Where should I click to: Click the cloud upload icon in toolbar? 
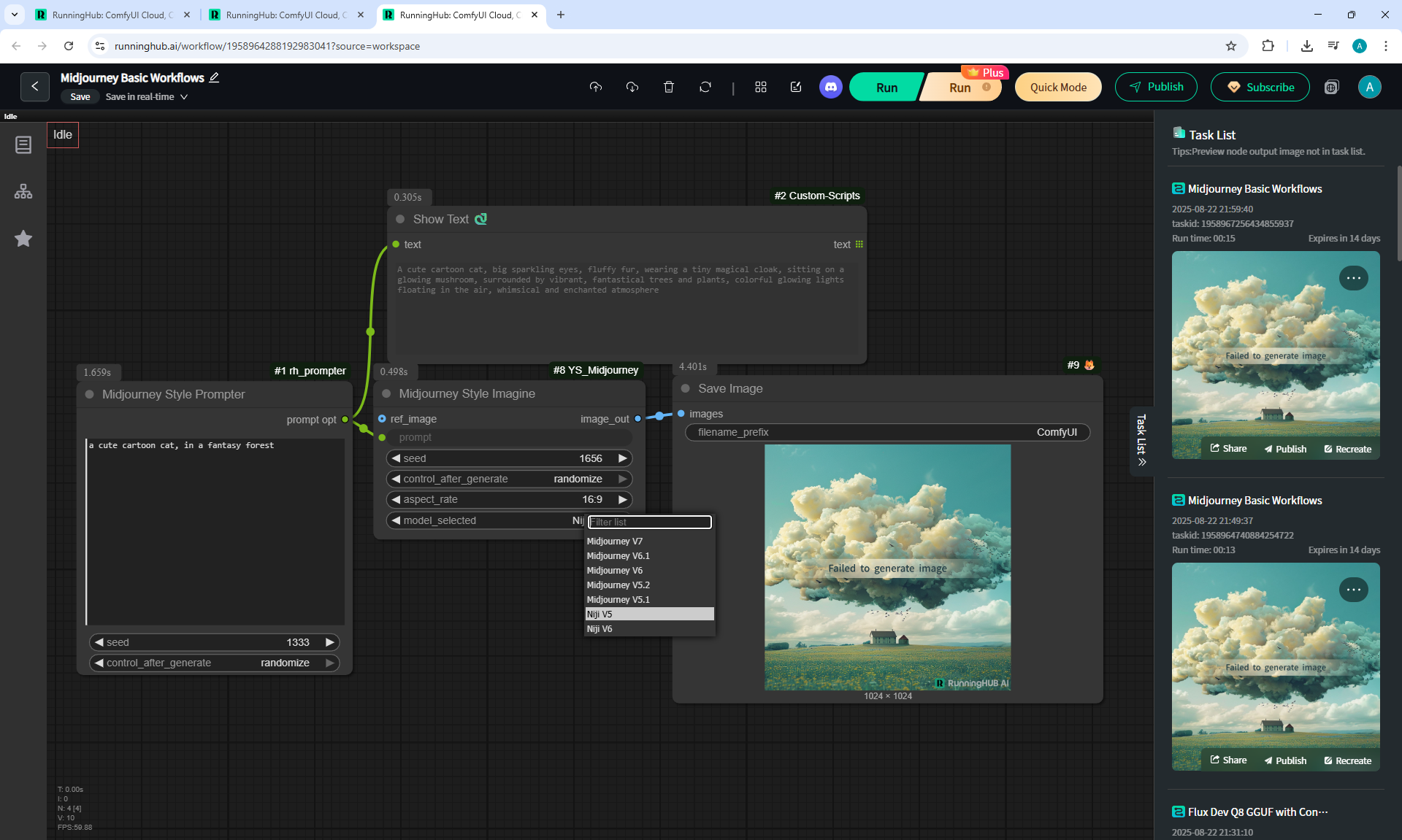point(596,87)
